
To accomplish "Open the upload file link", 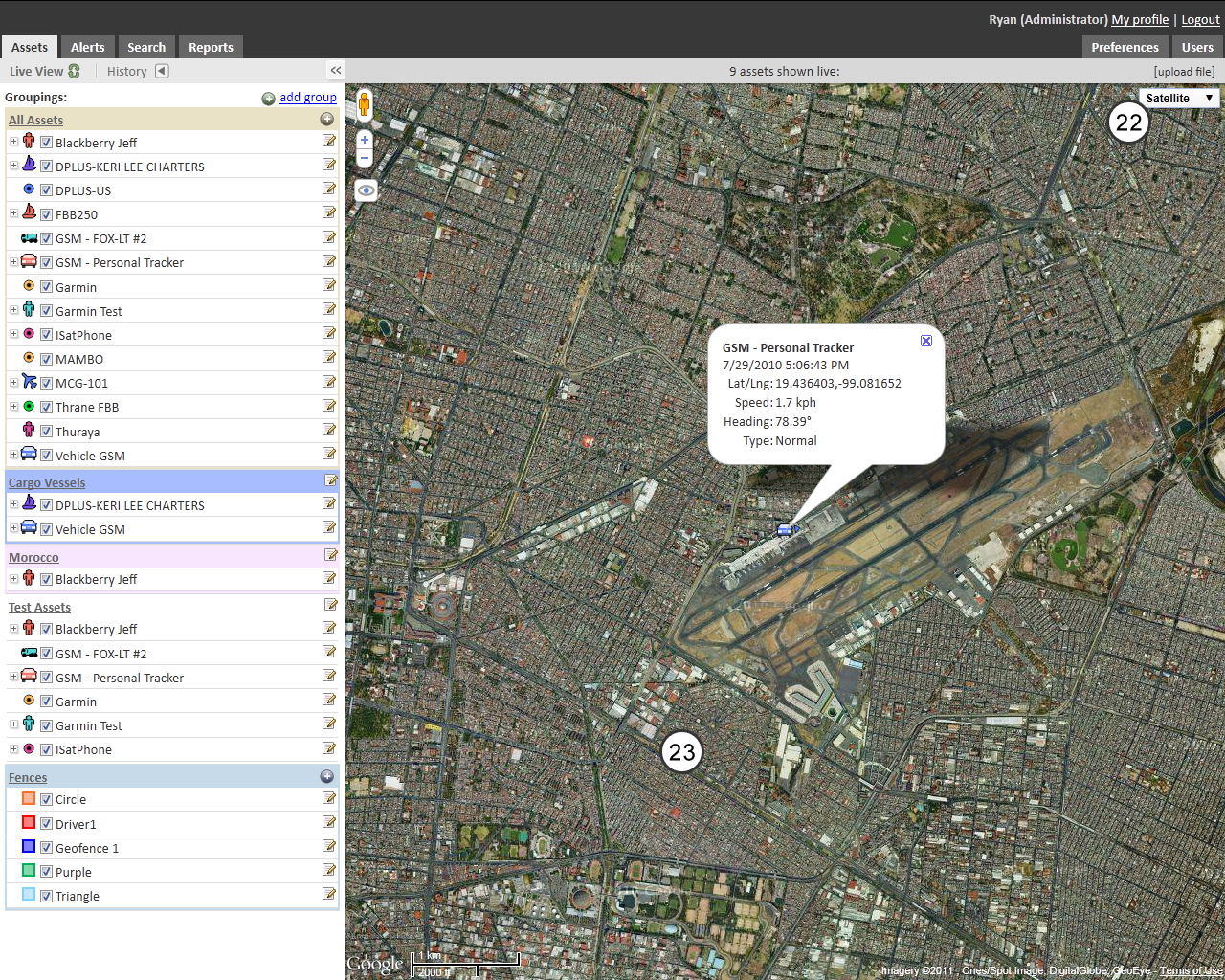I will coord(1184,70).
